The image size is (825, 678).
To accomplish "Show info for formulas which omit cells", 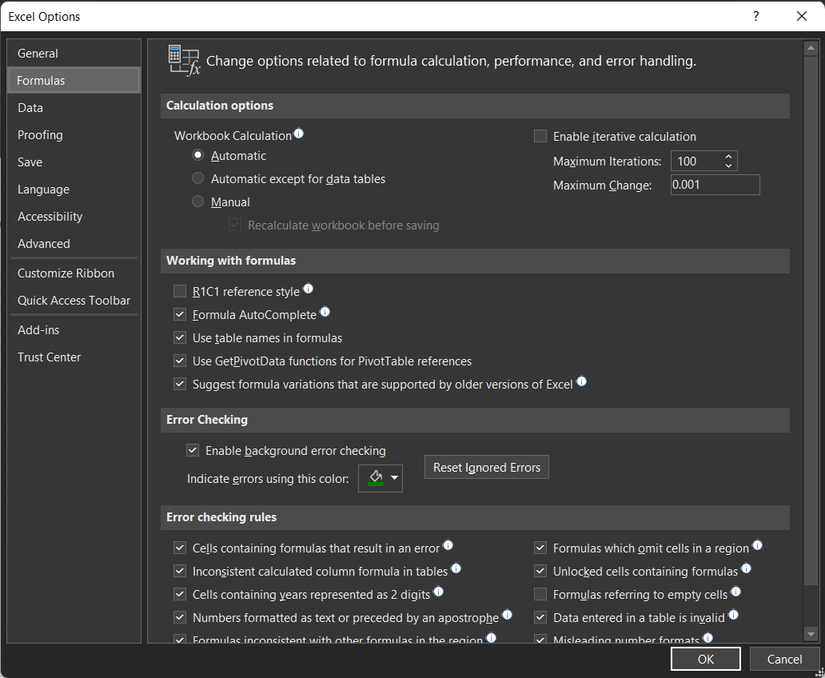I will [757, 545].
